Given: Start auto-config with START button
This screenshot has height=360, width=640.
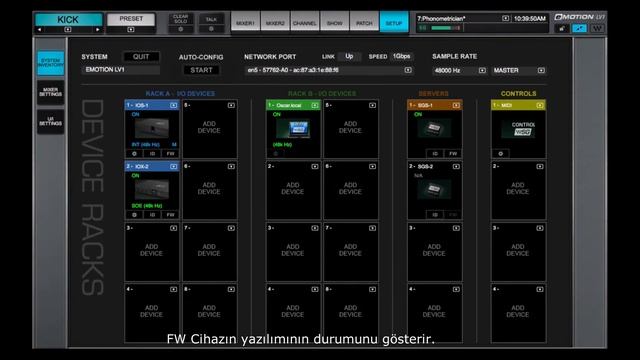Looking at the screenshot, I should pos(201,70).
